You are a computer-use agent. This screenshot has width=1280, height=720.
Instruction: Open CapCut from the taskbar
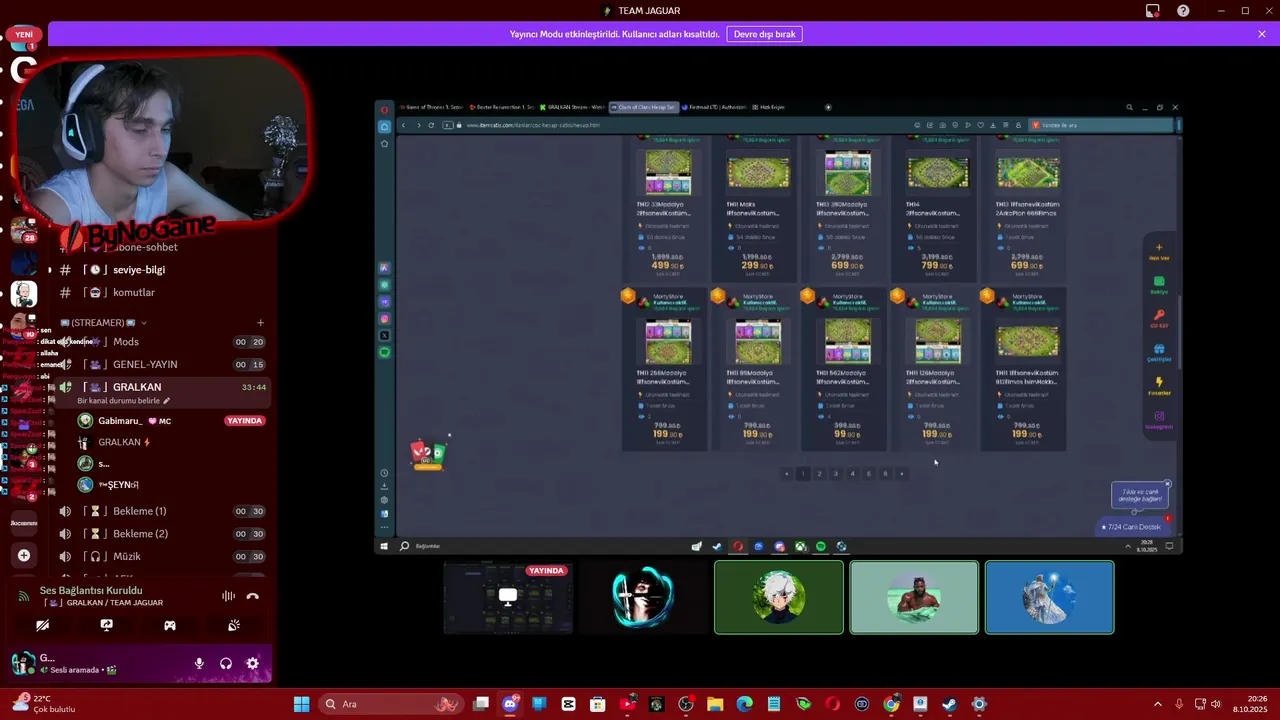coord(568,704)
